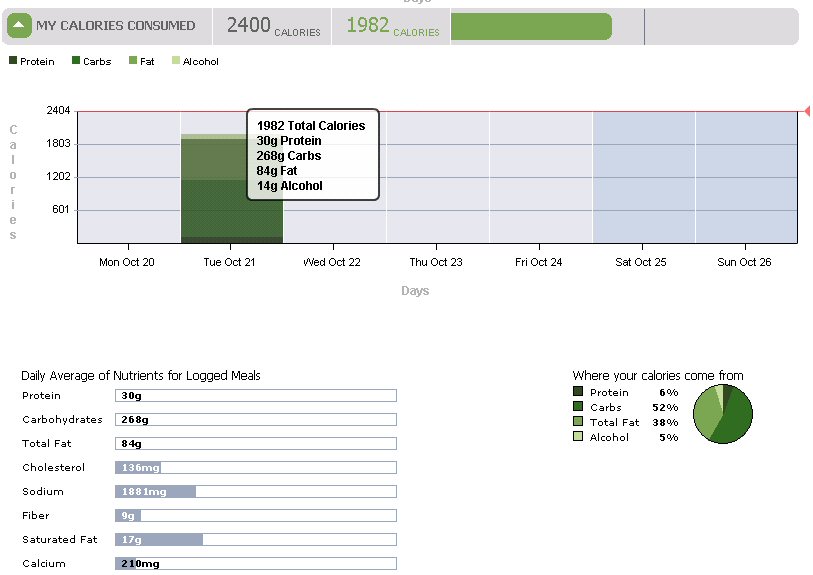Click the Alcohol legend swatch above chart
Screen dimensions: 813x575
tap(176, 61)
